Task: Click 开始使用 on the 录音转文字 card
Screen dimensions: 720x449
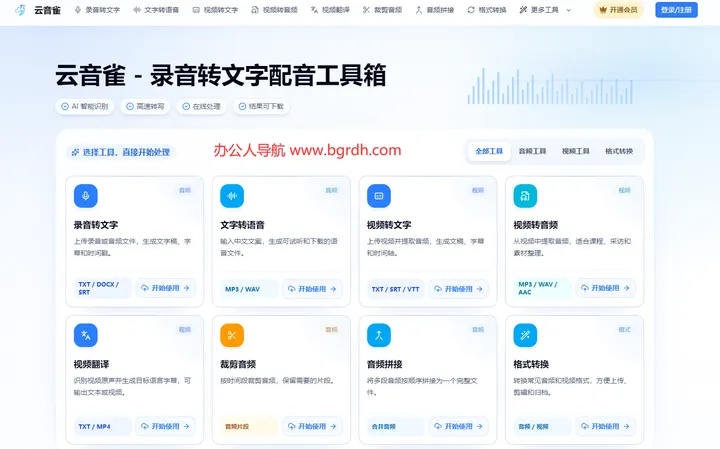Action: [x=165, y=288]
